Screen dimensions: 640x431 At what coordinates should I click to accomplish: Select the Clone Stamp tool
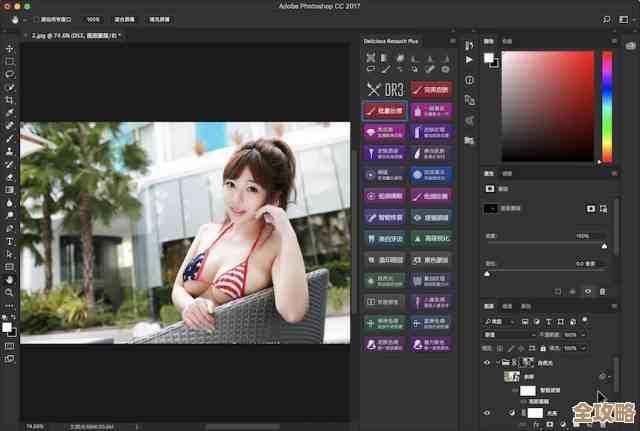point(9,151)
